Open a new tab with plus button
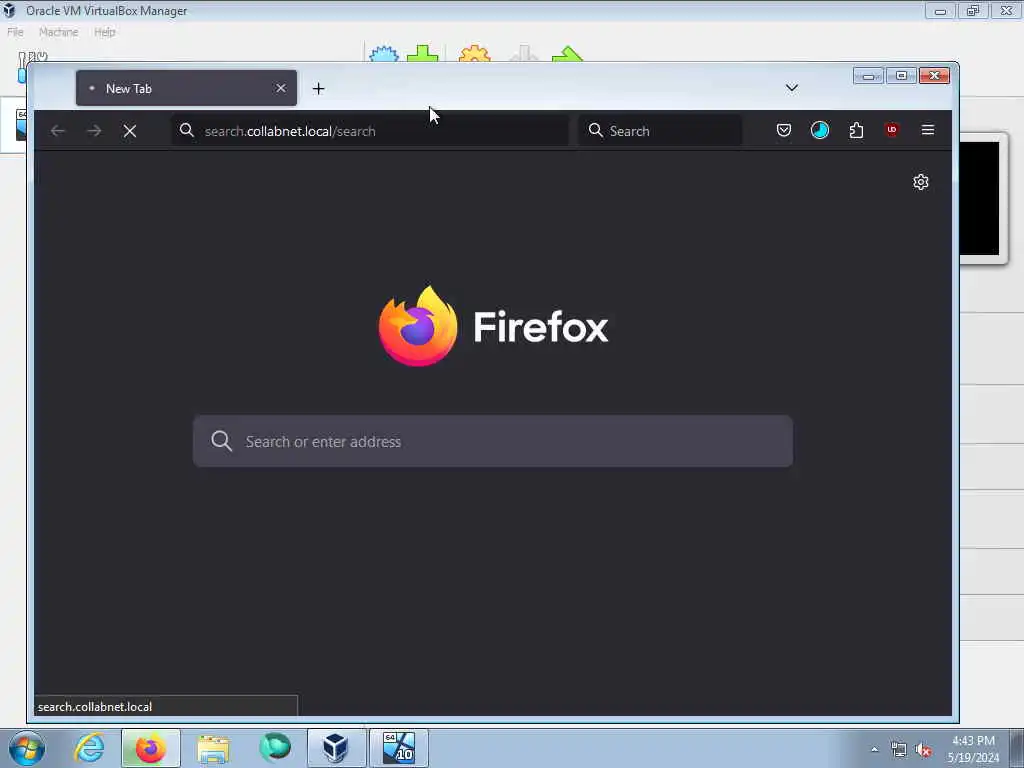 319,89
